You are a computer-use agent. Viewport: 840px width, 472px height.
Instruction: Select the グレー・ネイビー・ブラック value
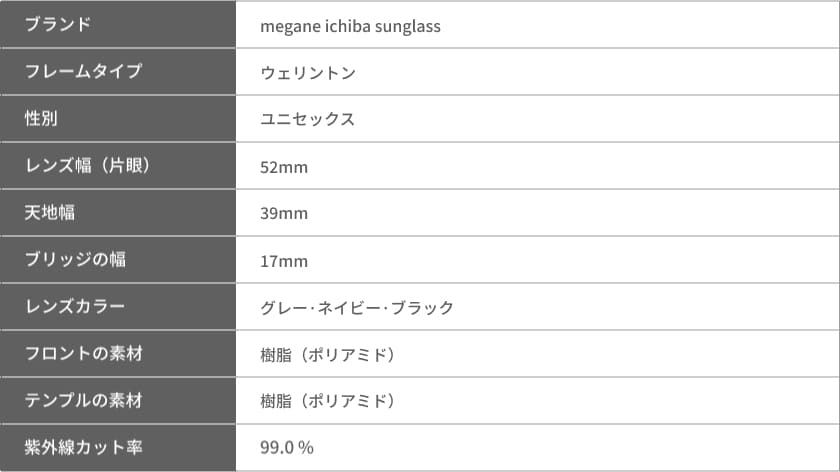point(357,308)
